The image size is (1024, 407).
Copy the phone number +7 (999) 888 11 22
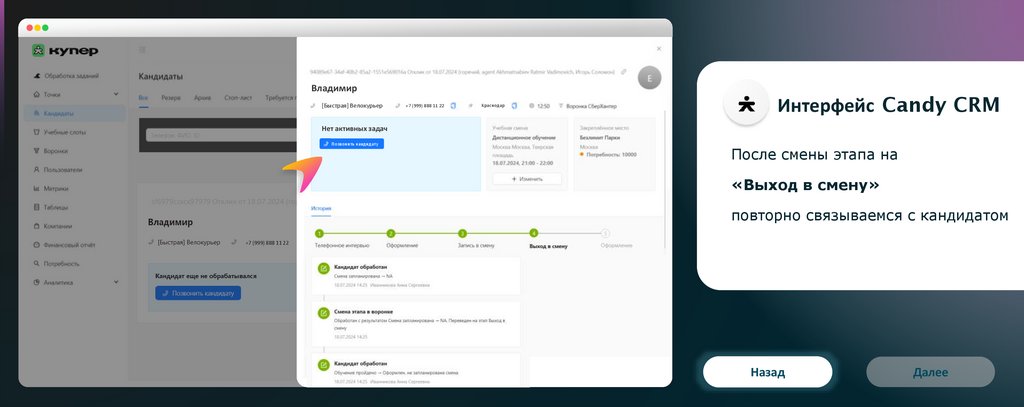[453, 106]
